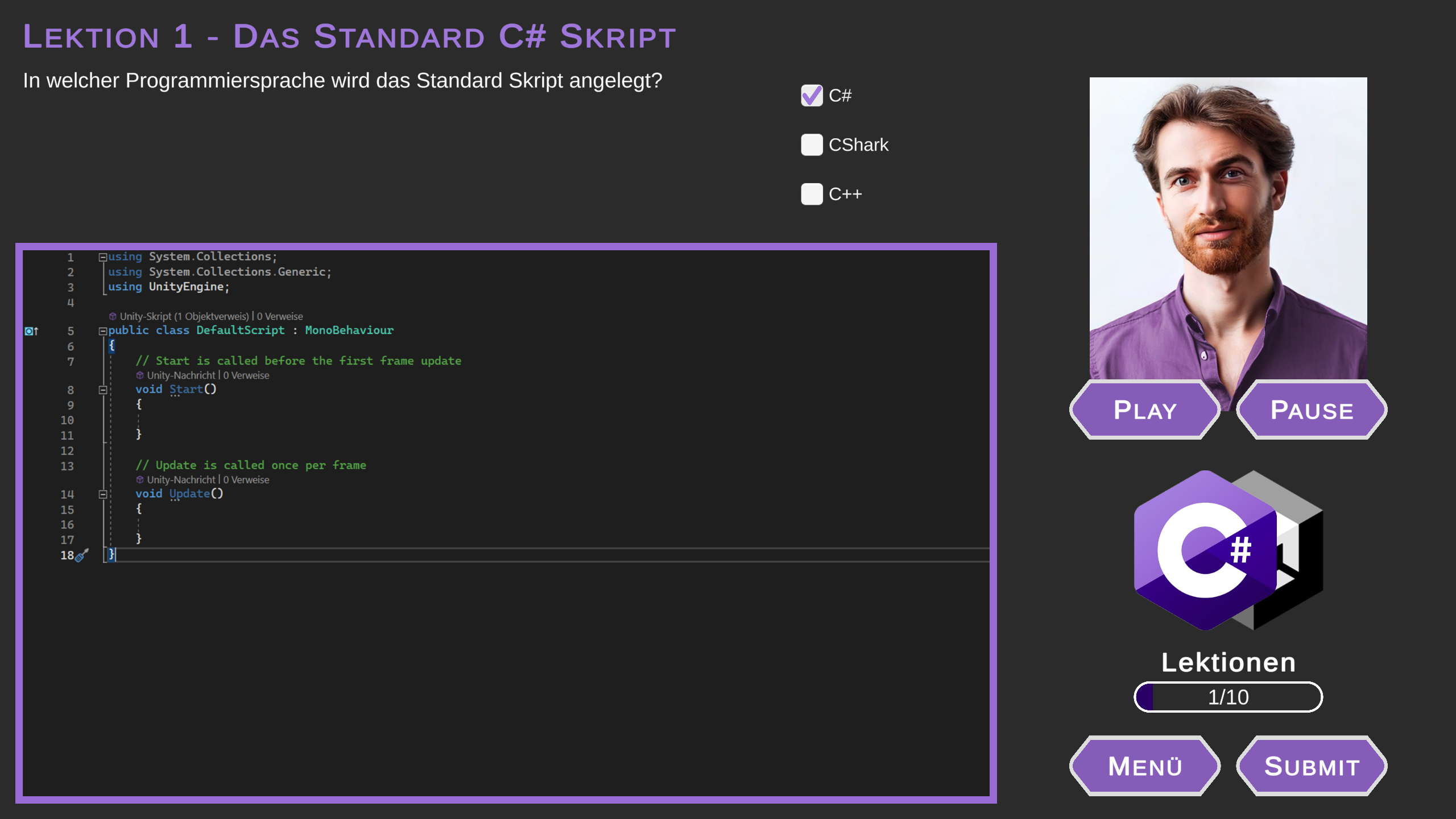Click the Unity-Skript CodeLens cube icon
The image size is (1456, 819).
click(x=113, y=316)
